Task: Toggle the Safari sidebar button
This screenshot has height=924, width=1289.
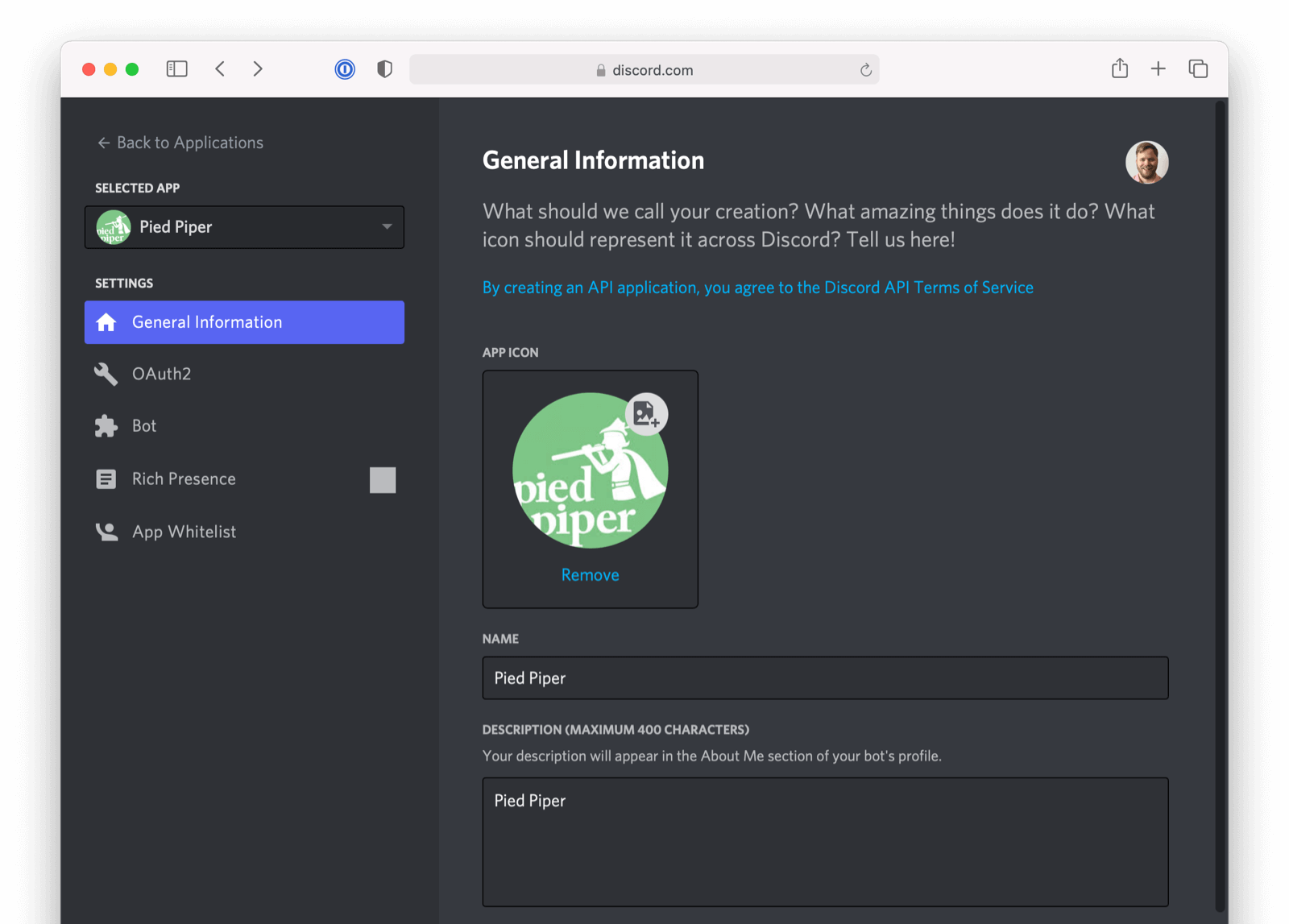Action: (x=177, y=69)
